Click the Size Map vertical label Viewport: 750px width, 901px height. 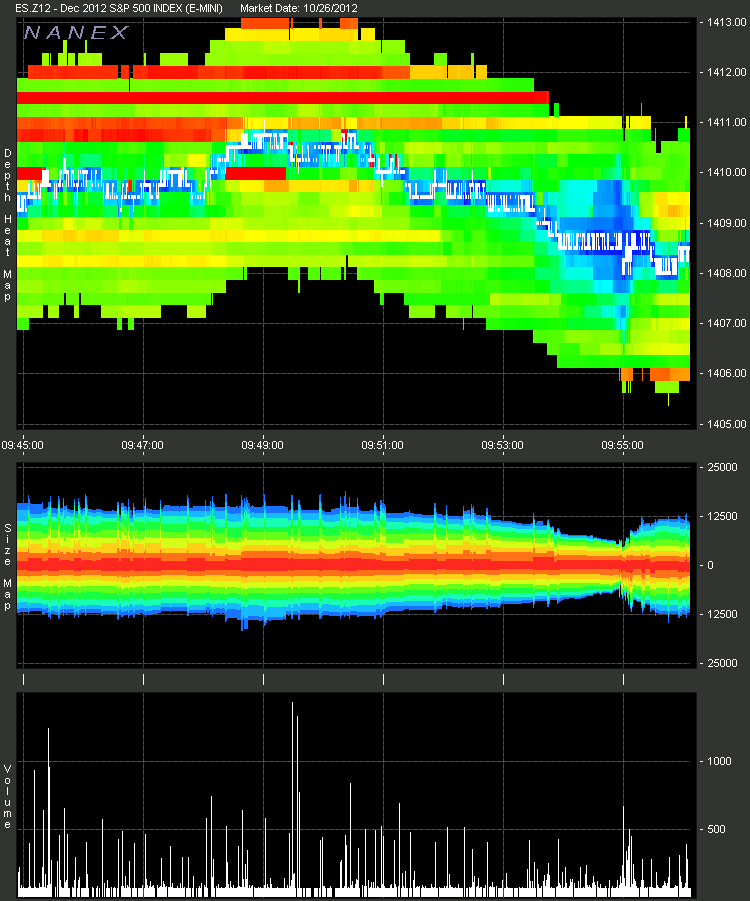click(x=7, y=567)
